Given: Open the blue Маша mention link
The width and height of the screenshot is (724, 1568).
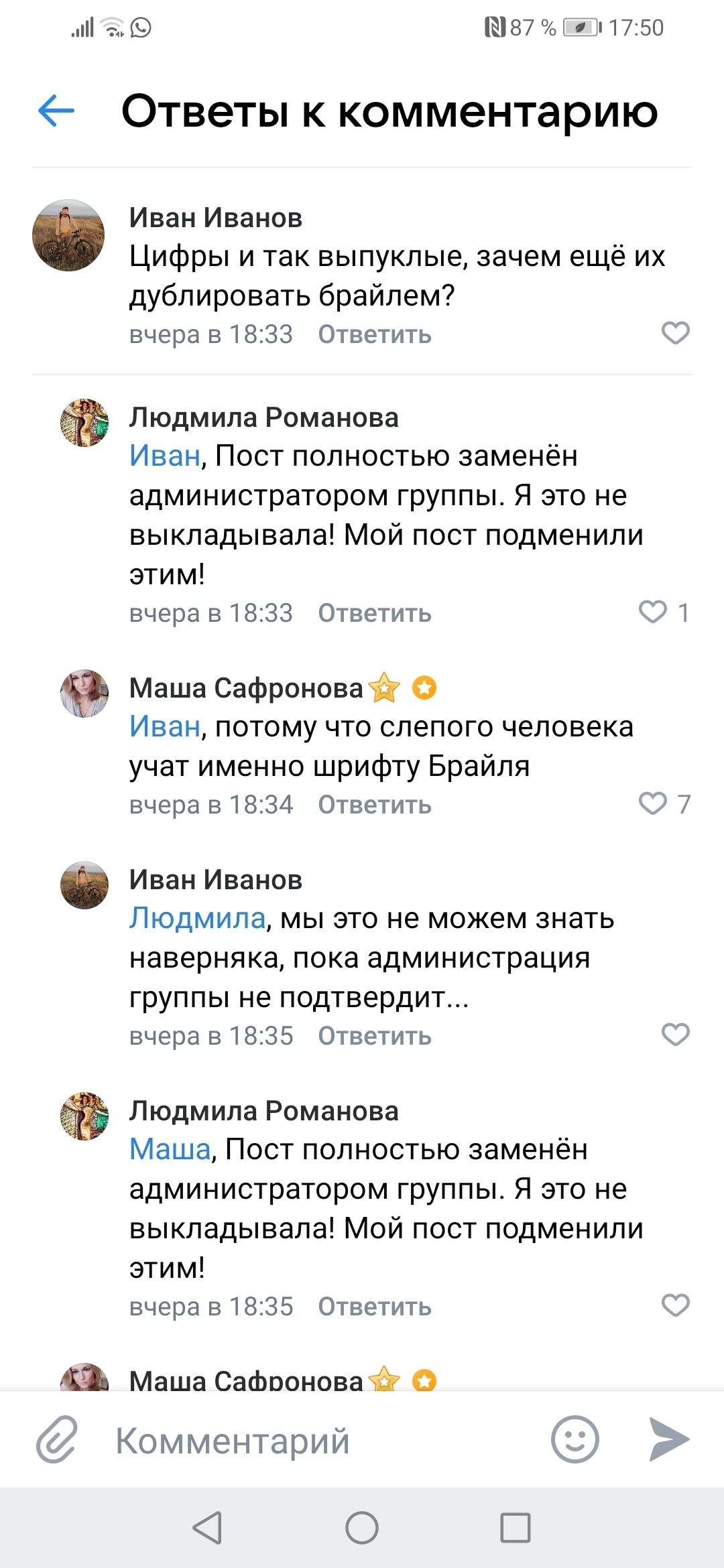Looking at the screenshot, I should (170, 1149).
